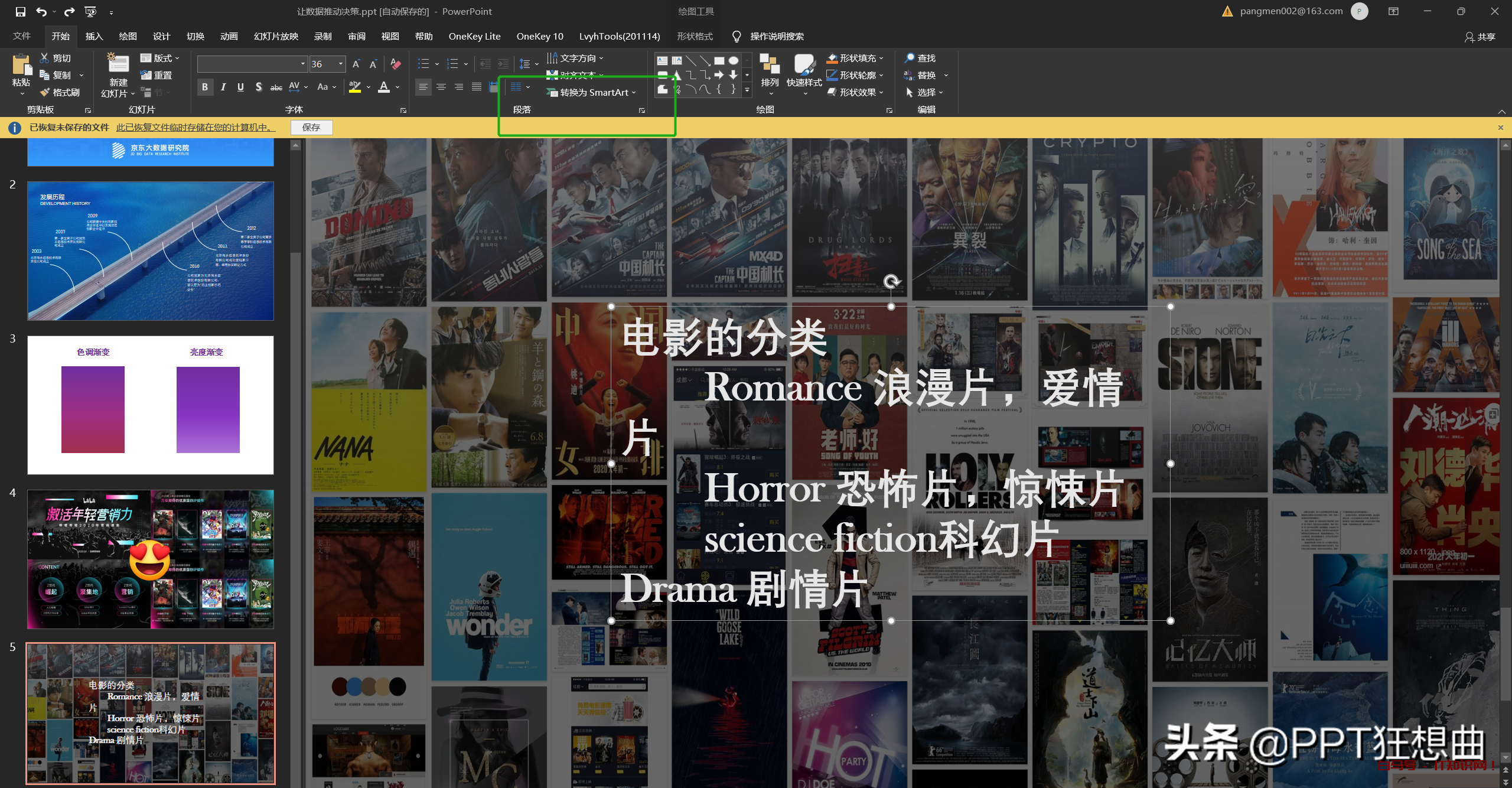Click the clear all formatting eraser icon
Image resolution: width=1512 pixels, height=788 pixels.
pyautogui.click(x=396, y=64)
